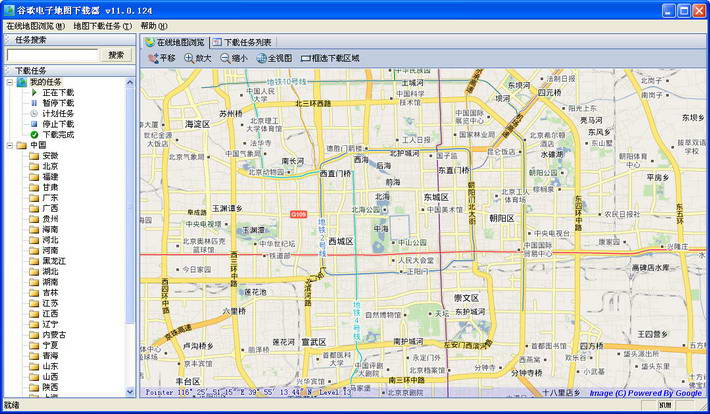This screenshot has width=710, height=414.
Task: Click the folder icon beside 河北
Action: (34, 240)
